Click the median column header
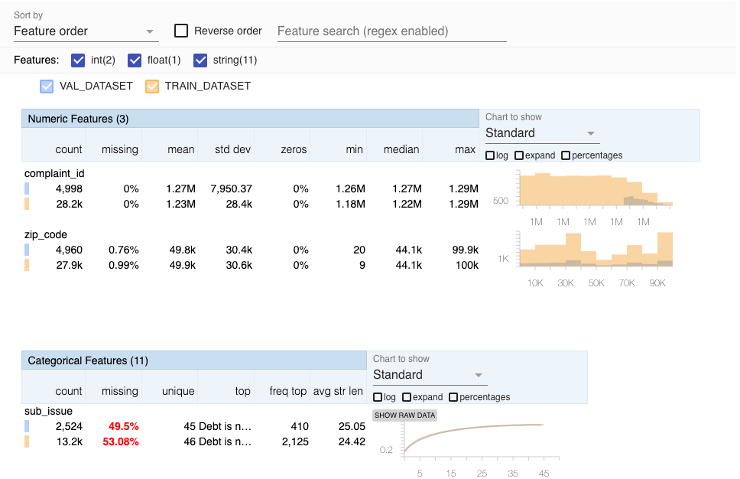Viewport: 740px width, 479px height. point(401,150)
